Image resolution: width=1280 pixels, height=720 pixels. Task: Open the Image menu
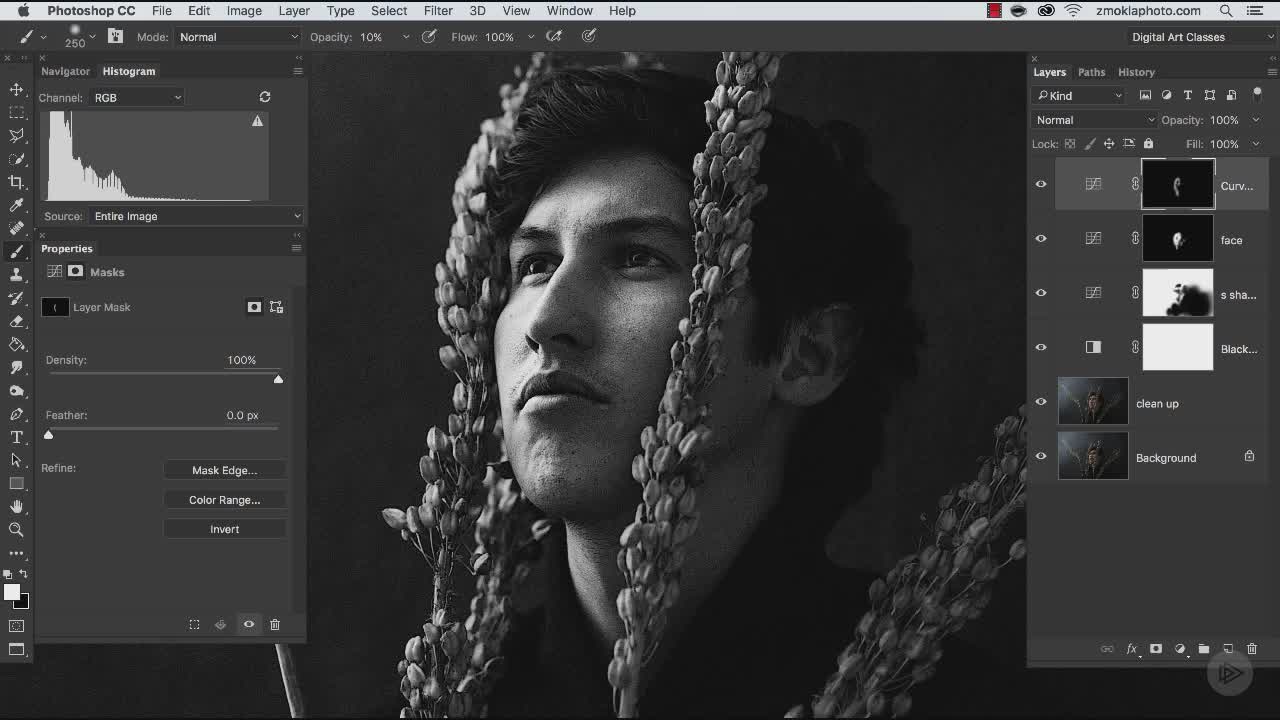coord(244,11)
